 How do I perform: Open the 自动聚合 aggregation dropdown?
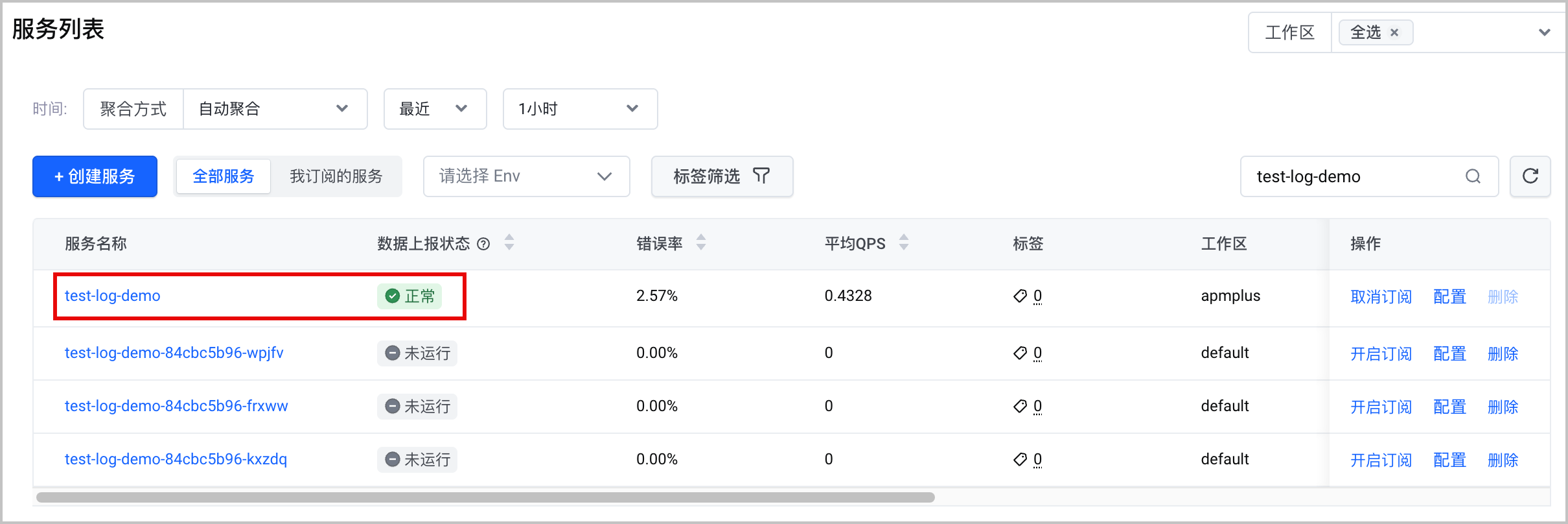click(275, 109)
